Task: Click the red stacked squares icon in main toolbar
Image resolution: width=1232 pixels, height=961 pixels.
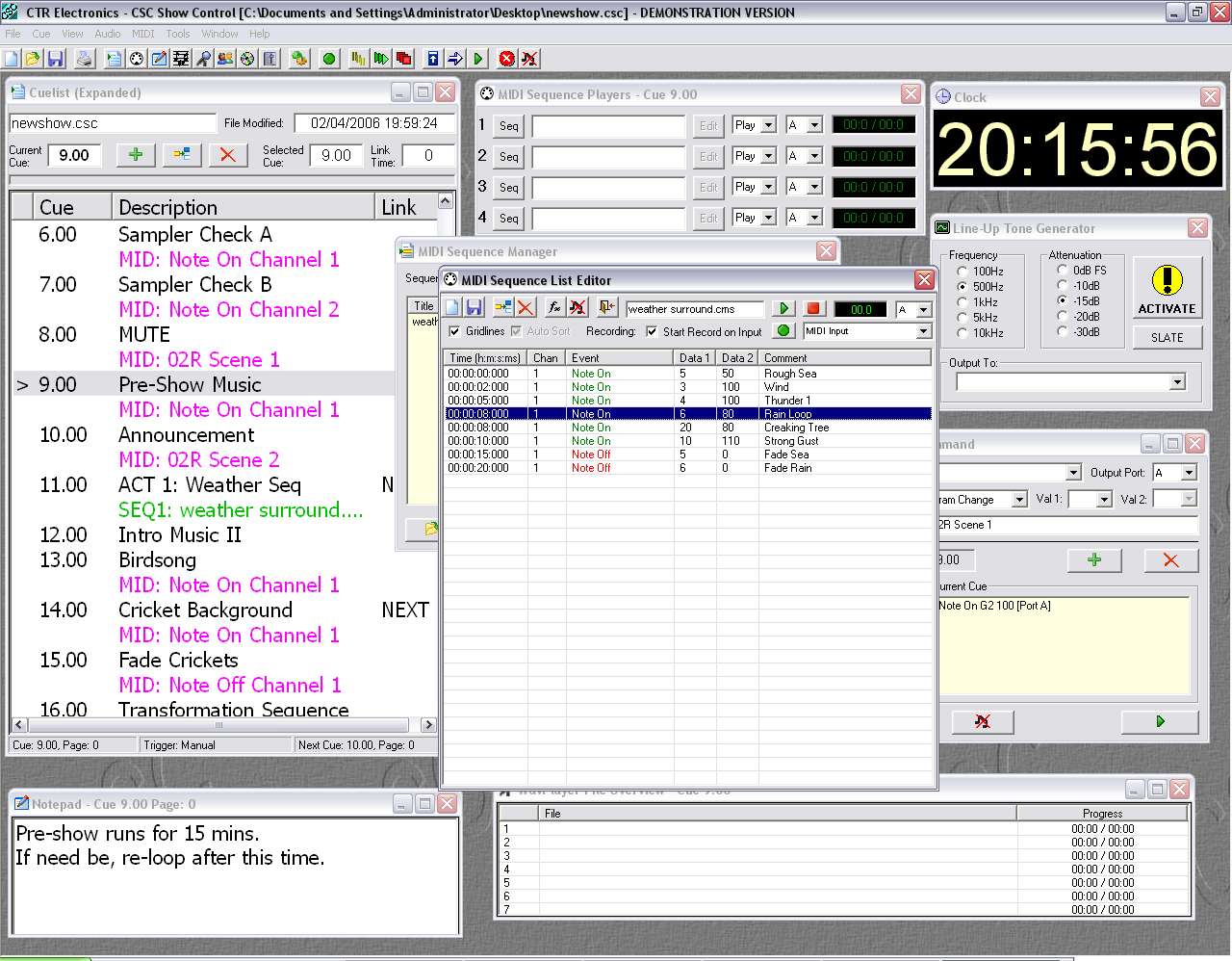Action: pyautogui.click(x=403, y=59)
